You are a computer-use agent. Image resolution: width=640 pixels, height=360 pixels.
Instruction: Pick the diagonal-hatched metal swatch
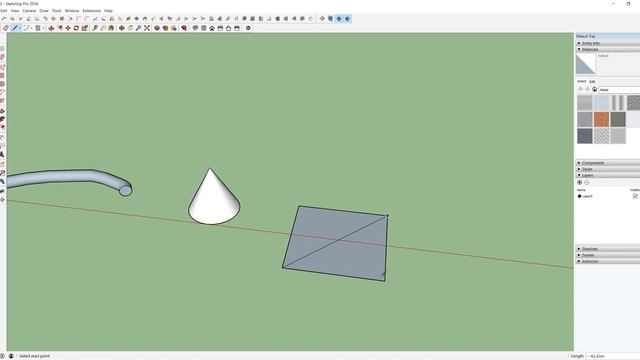pyautogui.click(x=601, y=136)
